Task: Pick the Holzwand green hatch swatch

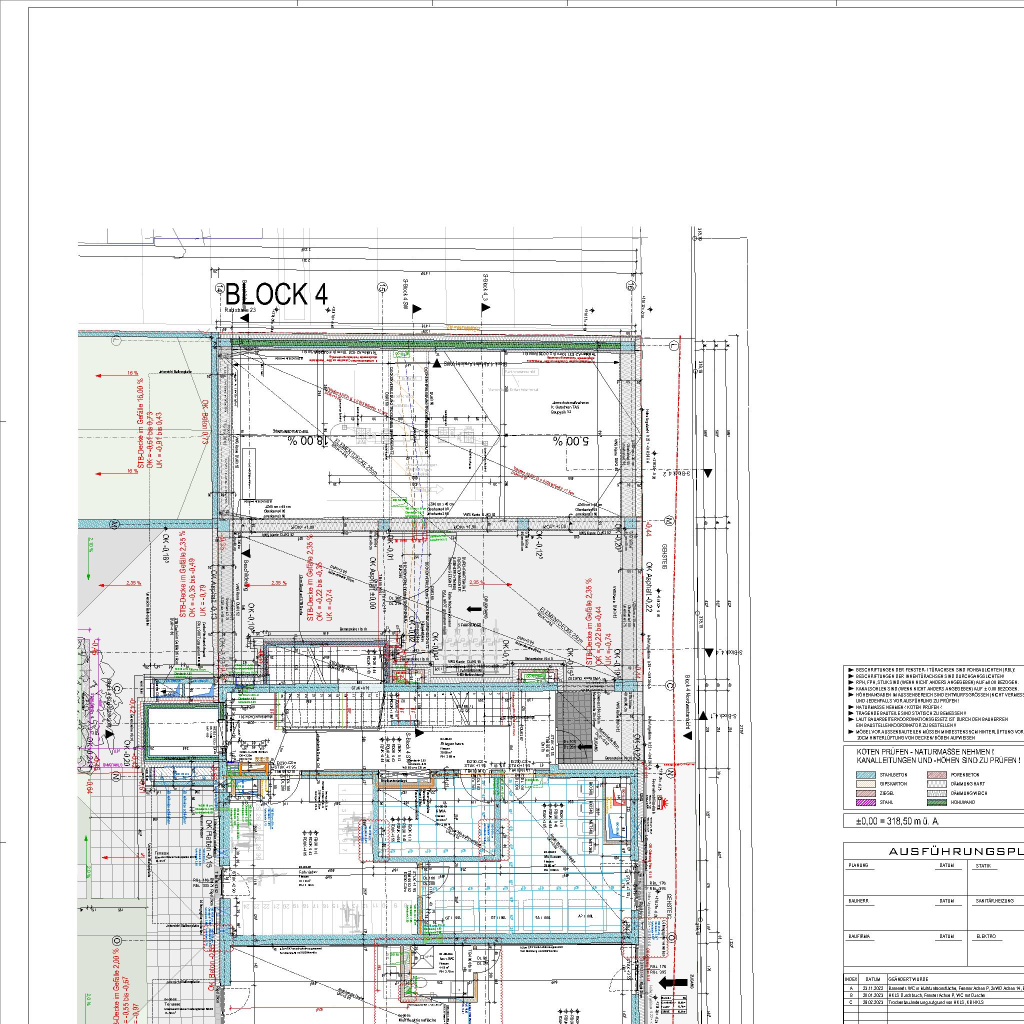Action: click(937, 801)
